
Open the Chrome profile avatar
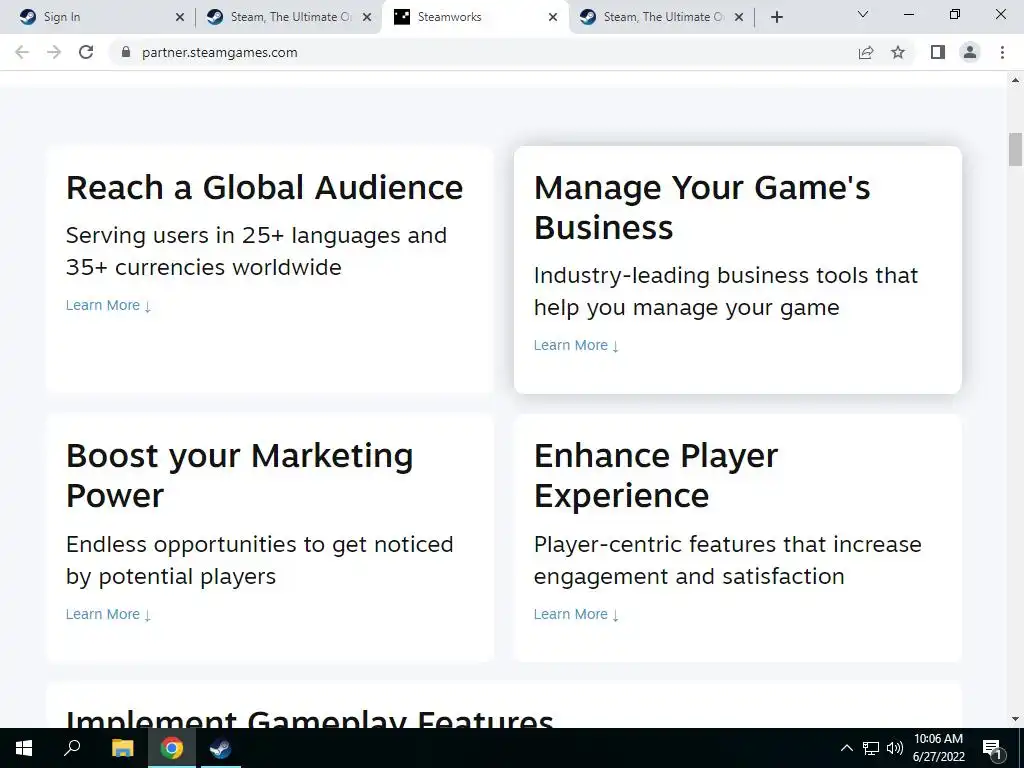point(970,52)
